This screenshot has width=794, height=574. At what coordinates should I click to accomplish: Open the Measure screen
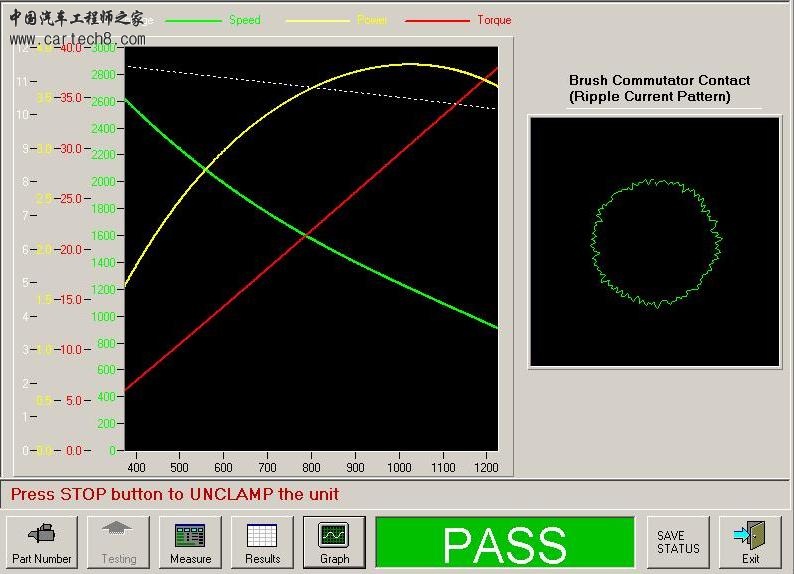pos(190,543)
